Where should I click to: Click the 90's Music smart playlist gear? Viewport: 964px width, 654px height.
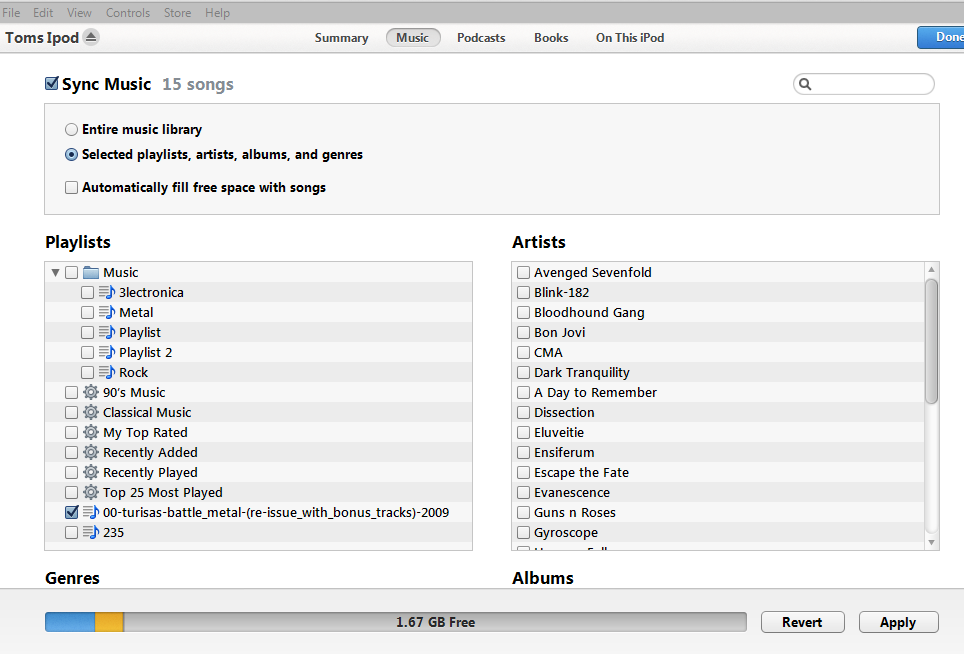[x=91, y=392]
